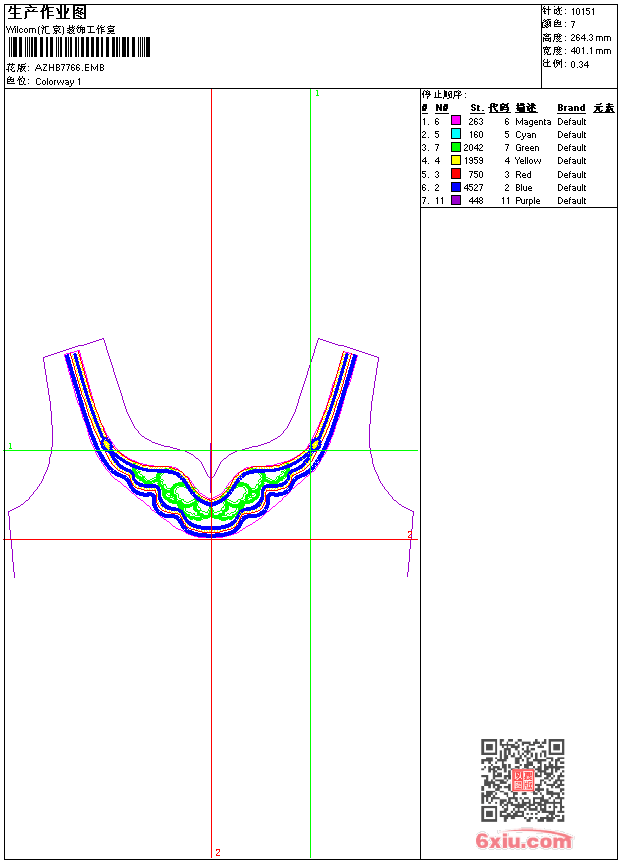Click the barcode under the Wilcom title
This screenshot has height=860, width=620.
coord(78,47)
